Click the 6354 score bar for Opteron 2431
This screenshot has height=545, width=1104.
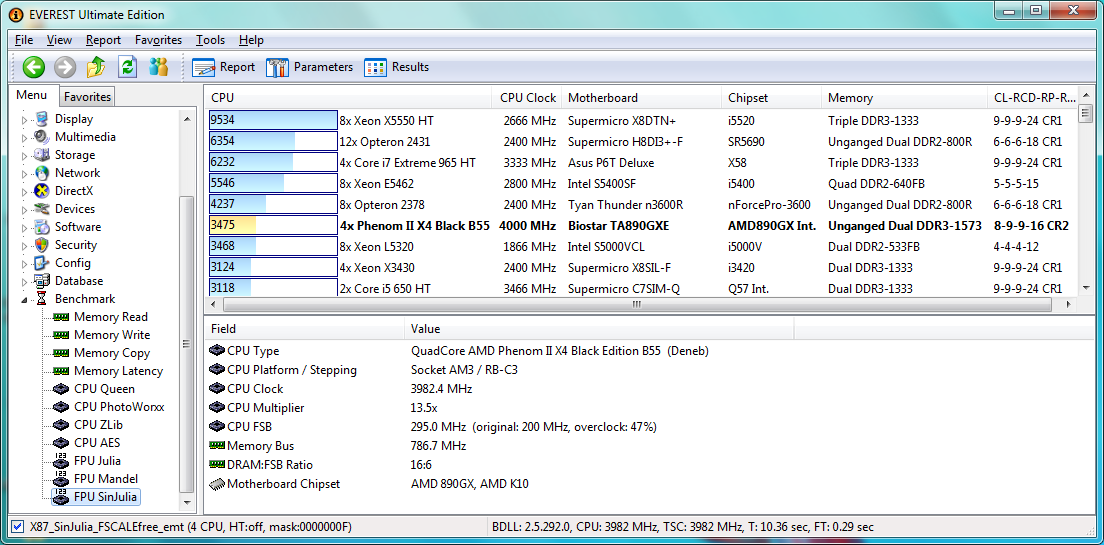coord(273,142)
